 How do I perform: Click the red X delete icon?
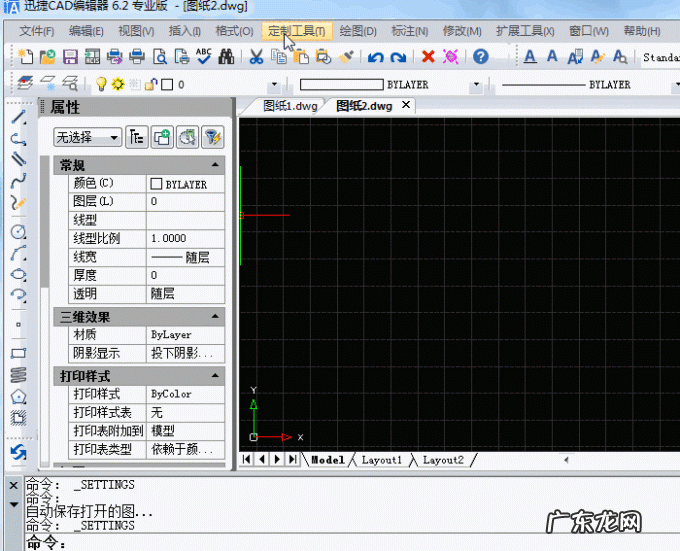pos(428,57)
